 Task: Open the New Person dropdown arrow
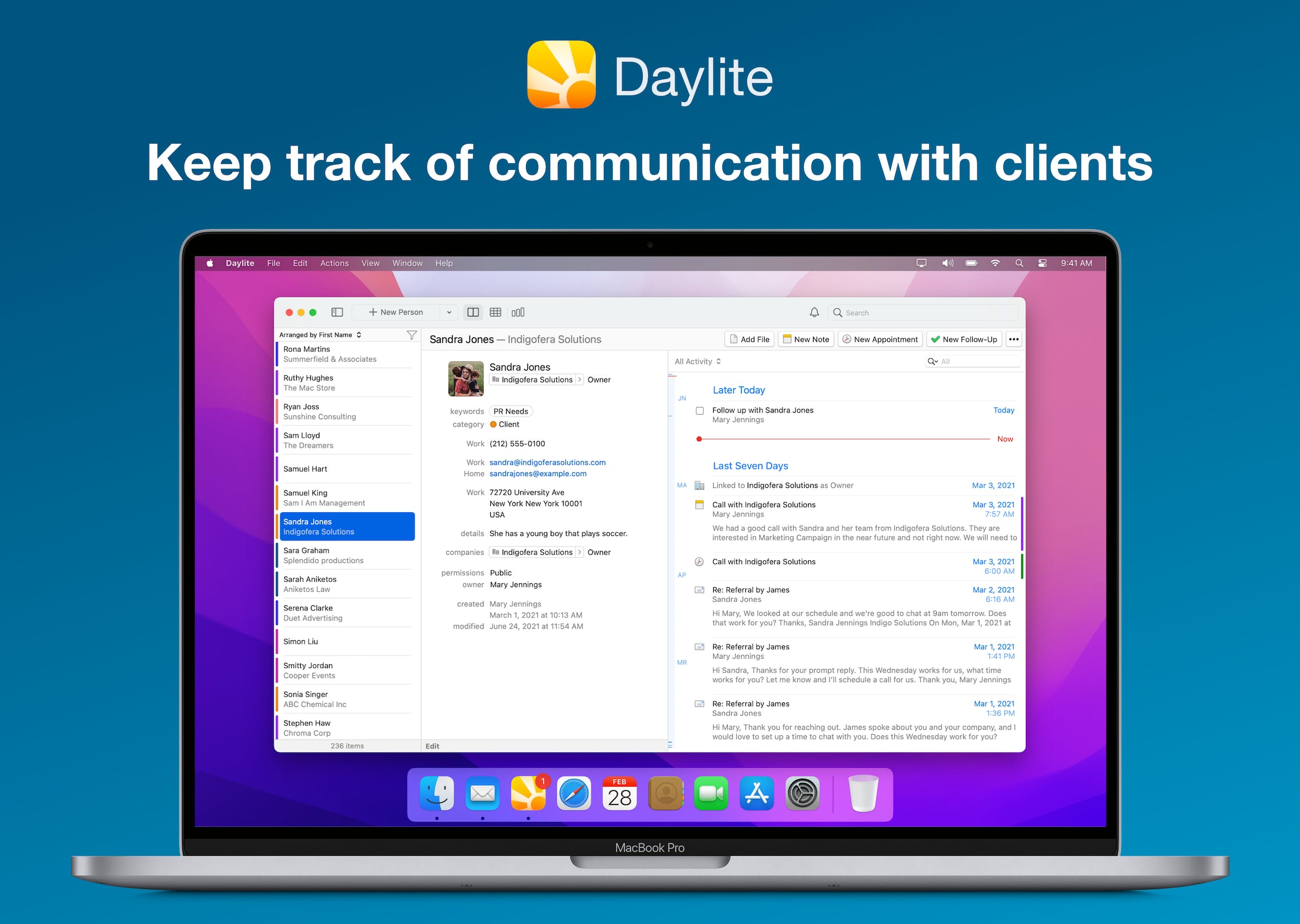tap(449, 312)
